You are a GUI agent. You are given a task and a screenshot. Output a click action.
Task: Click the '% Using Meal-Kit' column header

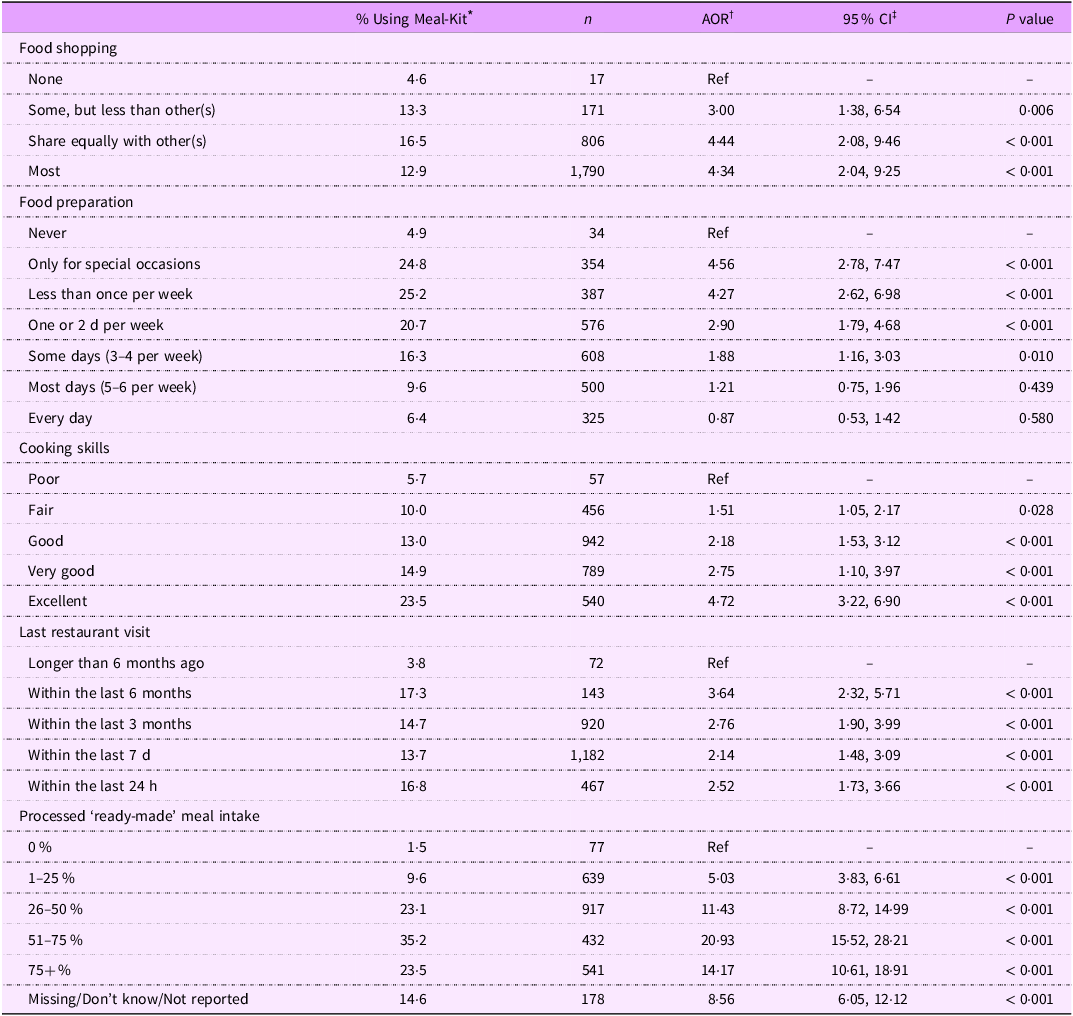pyautogui.click(x=413, y=18)
